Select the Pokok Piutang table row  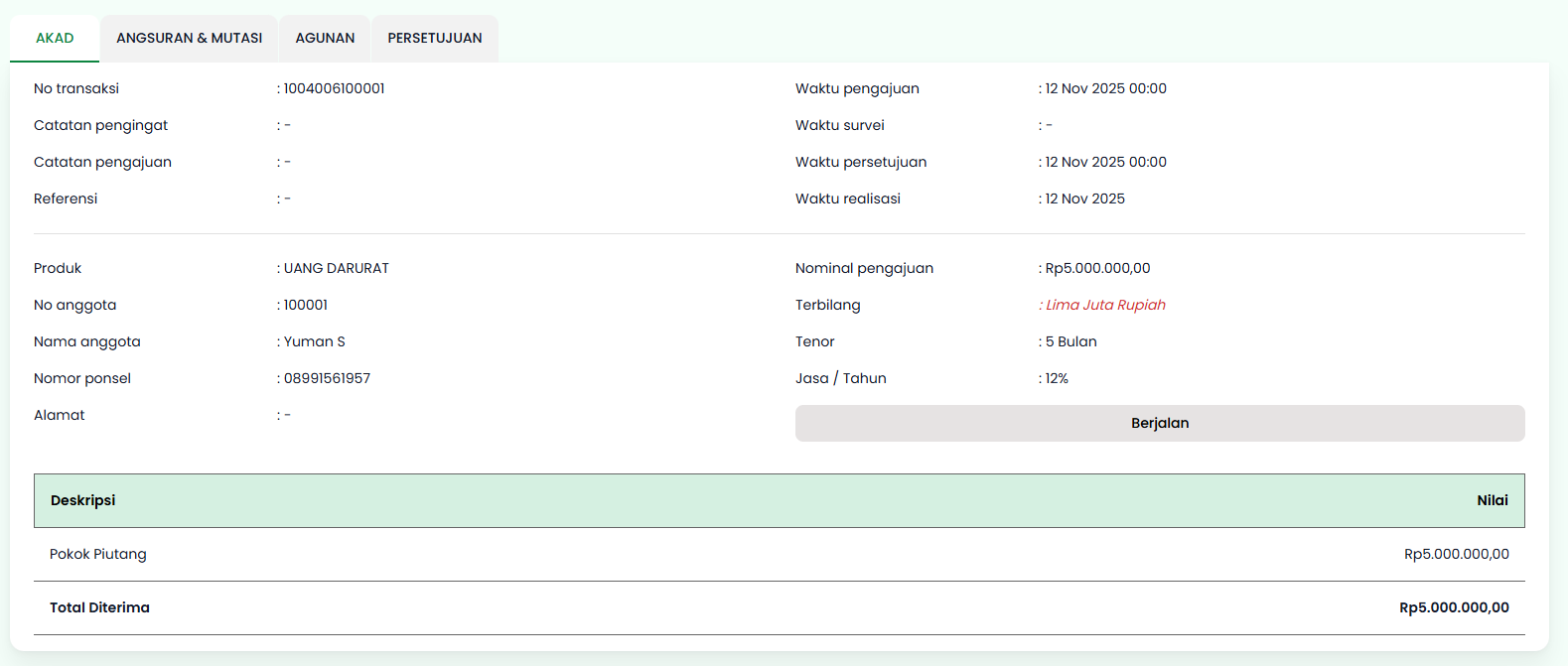[x=779, y=554]
